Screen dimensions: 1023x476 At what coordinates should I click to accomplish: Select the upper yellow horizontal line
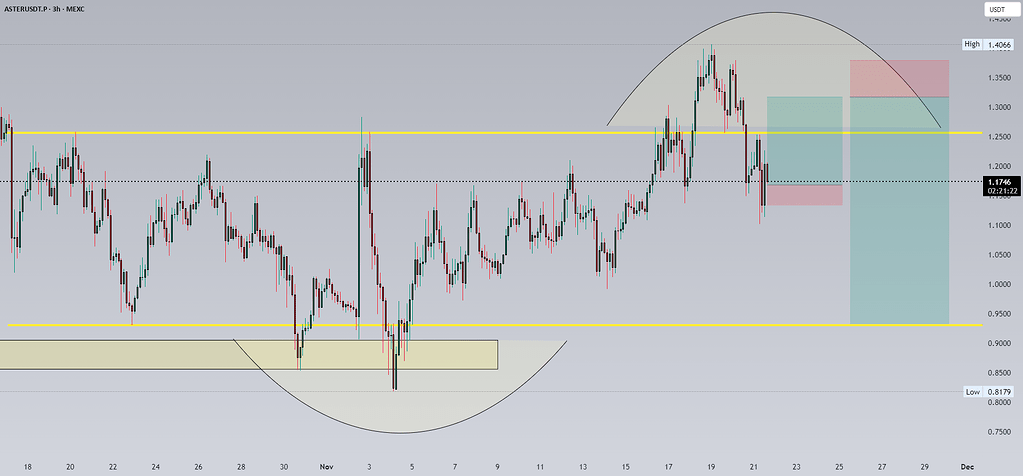coord(400,132)
